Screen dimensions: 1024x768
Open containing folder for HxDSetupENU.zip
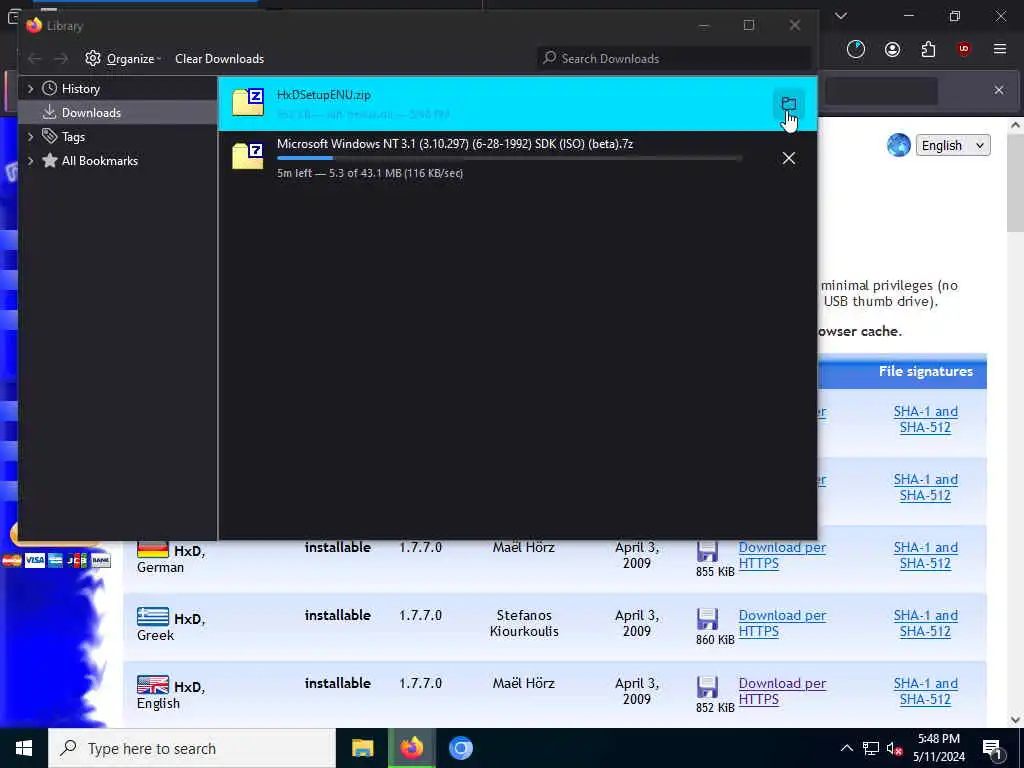click(x=788, y=104)
